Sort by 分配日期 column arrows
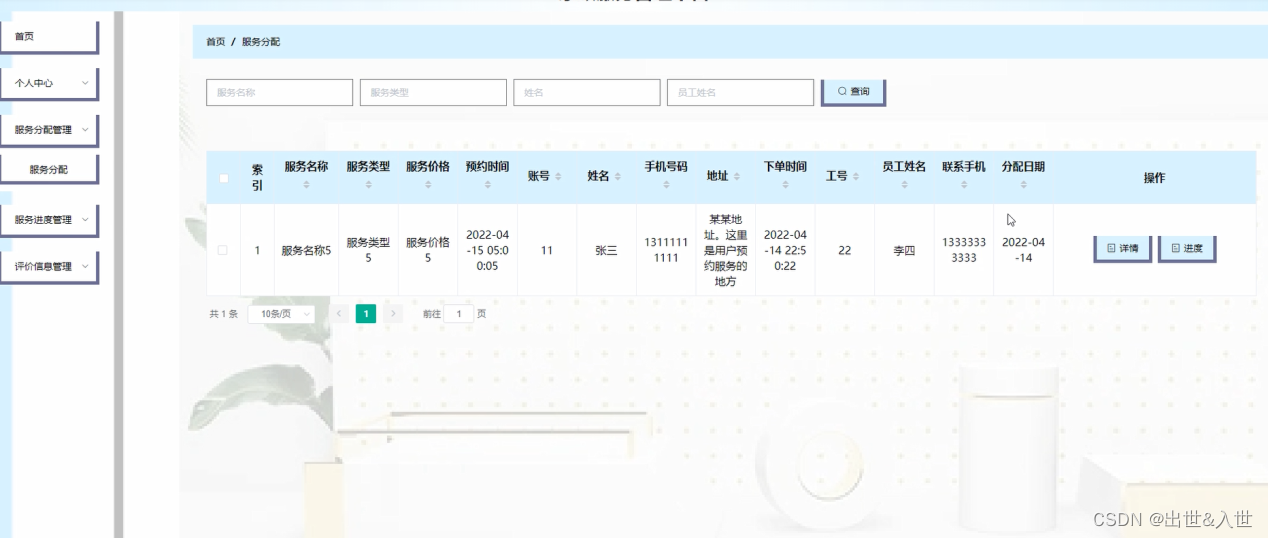1268x538 pixels. 1023,185
